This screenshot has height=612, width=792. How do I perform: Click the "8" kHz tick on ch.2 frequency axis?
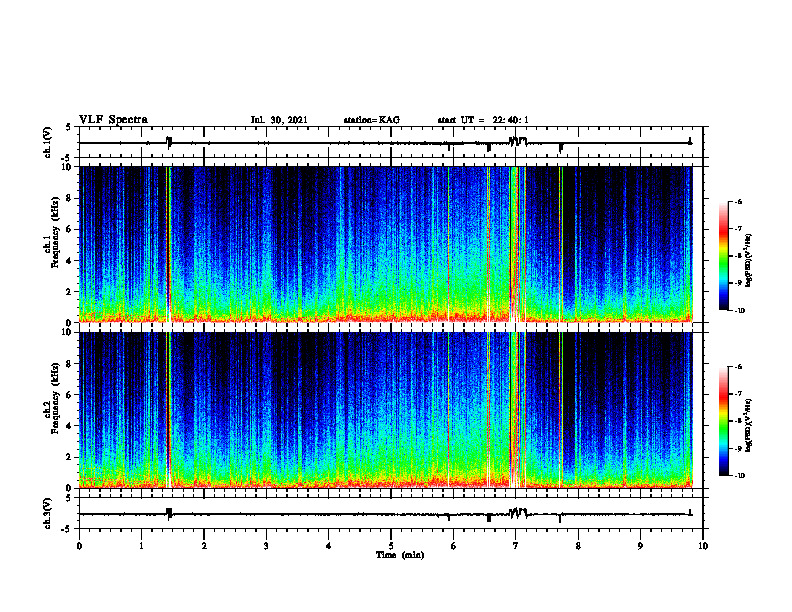pyautogui.click(x=70, y=364)
